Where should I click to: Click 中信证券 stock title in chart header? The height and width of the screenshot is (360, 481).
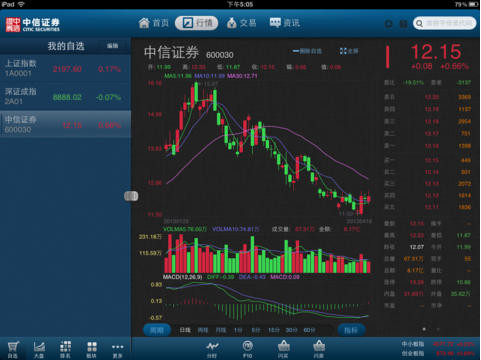pos(171,52)
